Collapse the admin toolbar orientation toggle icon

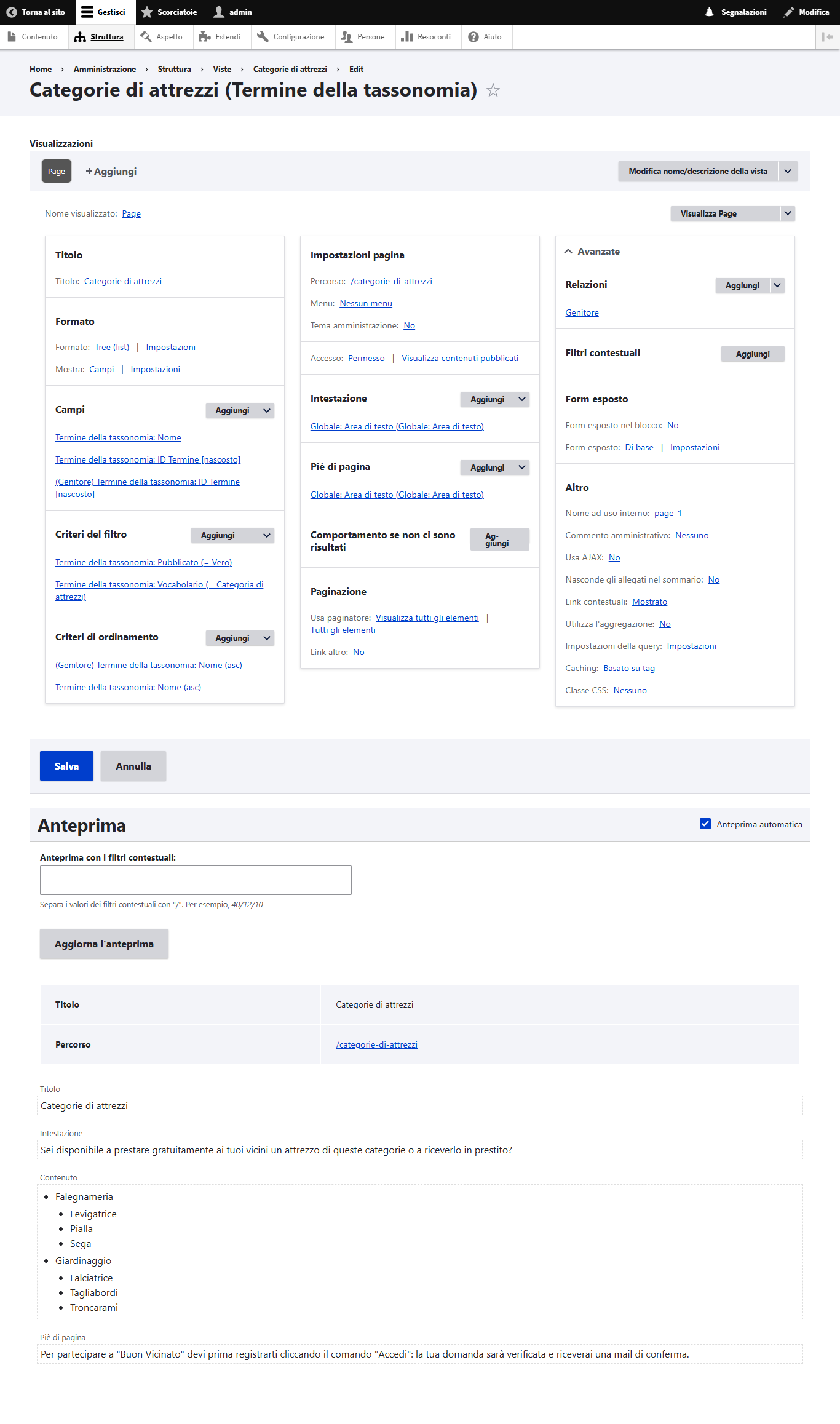(828, 37)
